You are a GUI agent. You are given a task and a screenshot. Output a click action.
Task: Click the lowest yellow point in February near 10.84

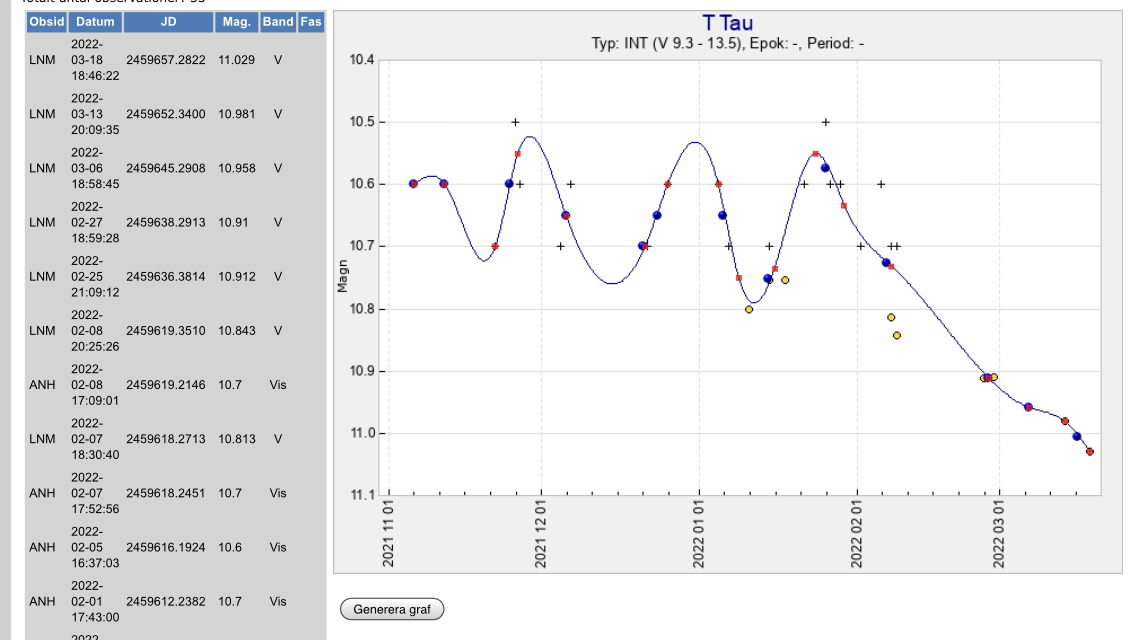coord(897,335)
